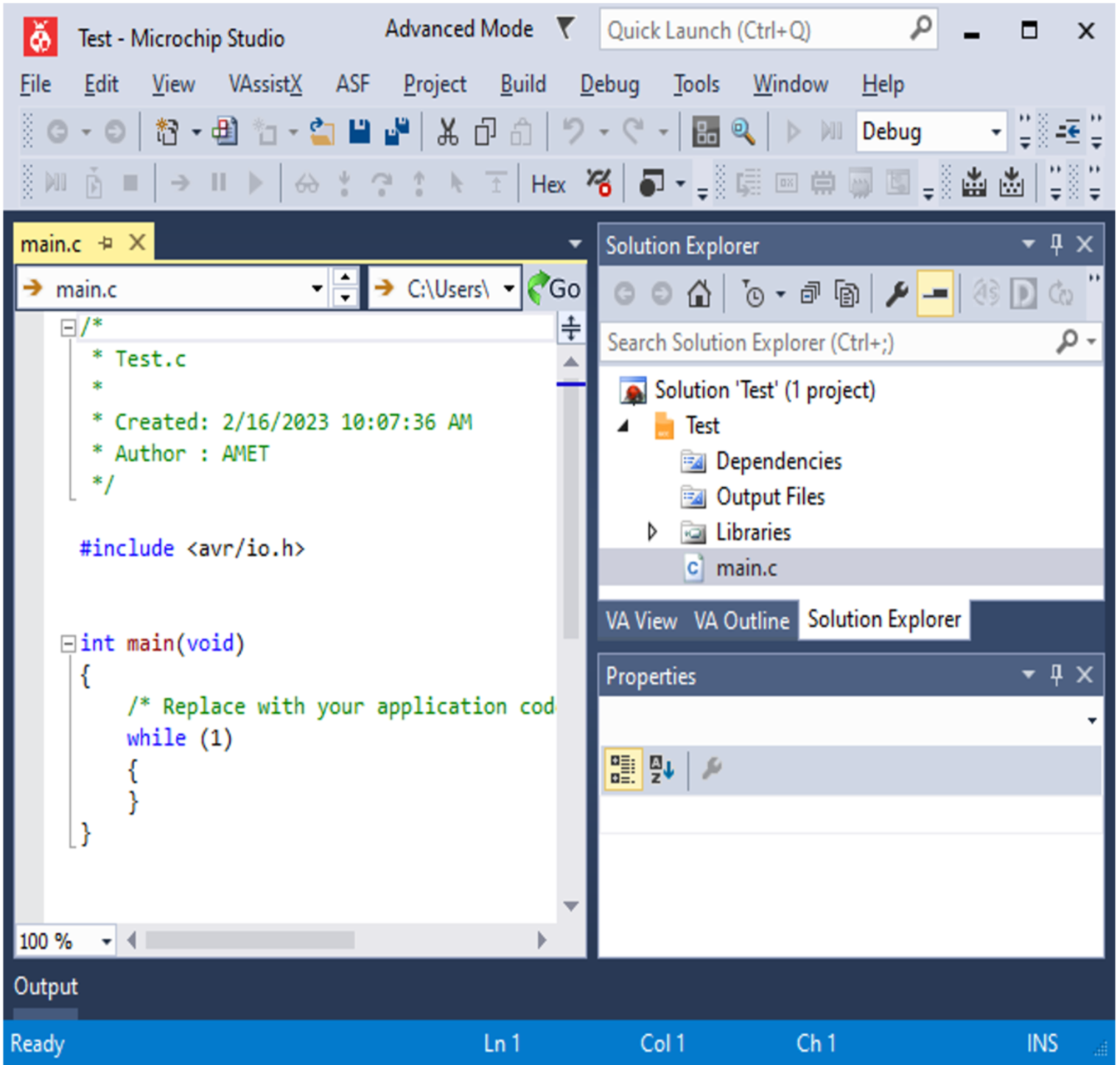Click the breakpoints clear icon next to Hex
The height and width of the screenshot is (1065, 1120).
[x=599, y=184]
